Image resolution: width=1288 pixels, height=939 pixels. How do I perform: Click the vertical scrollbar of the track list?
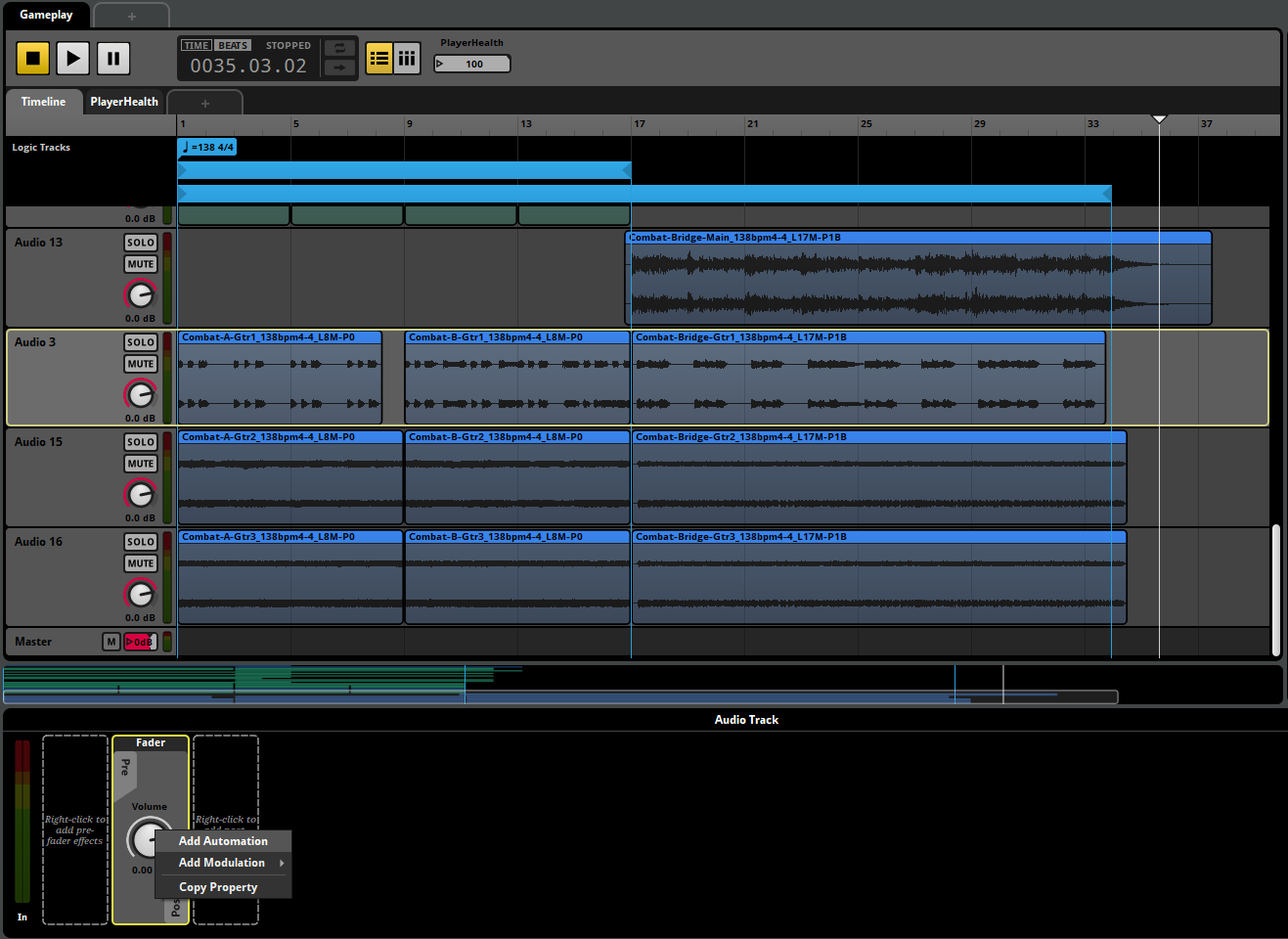(x=1275, y=590)
